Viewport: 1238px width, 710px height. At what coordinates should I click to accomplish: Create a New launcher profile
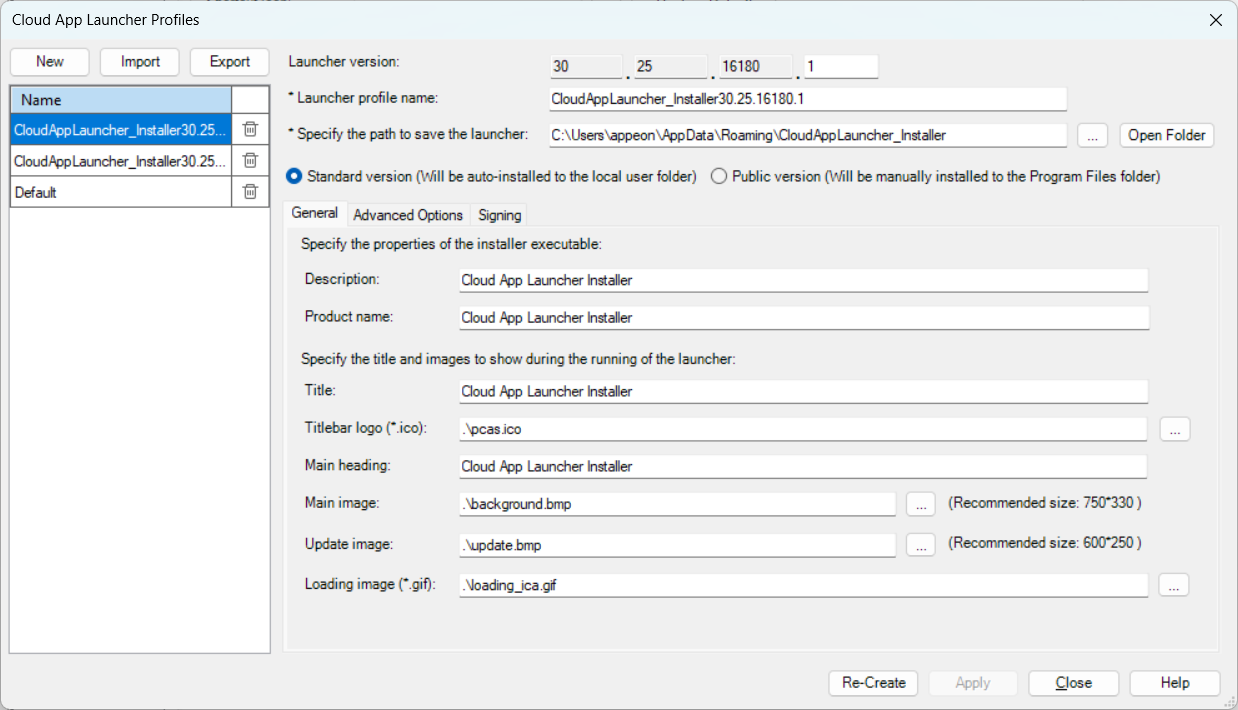pos(50,62)
